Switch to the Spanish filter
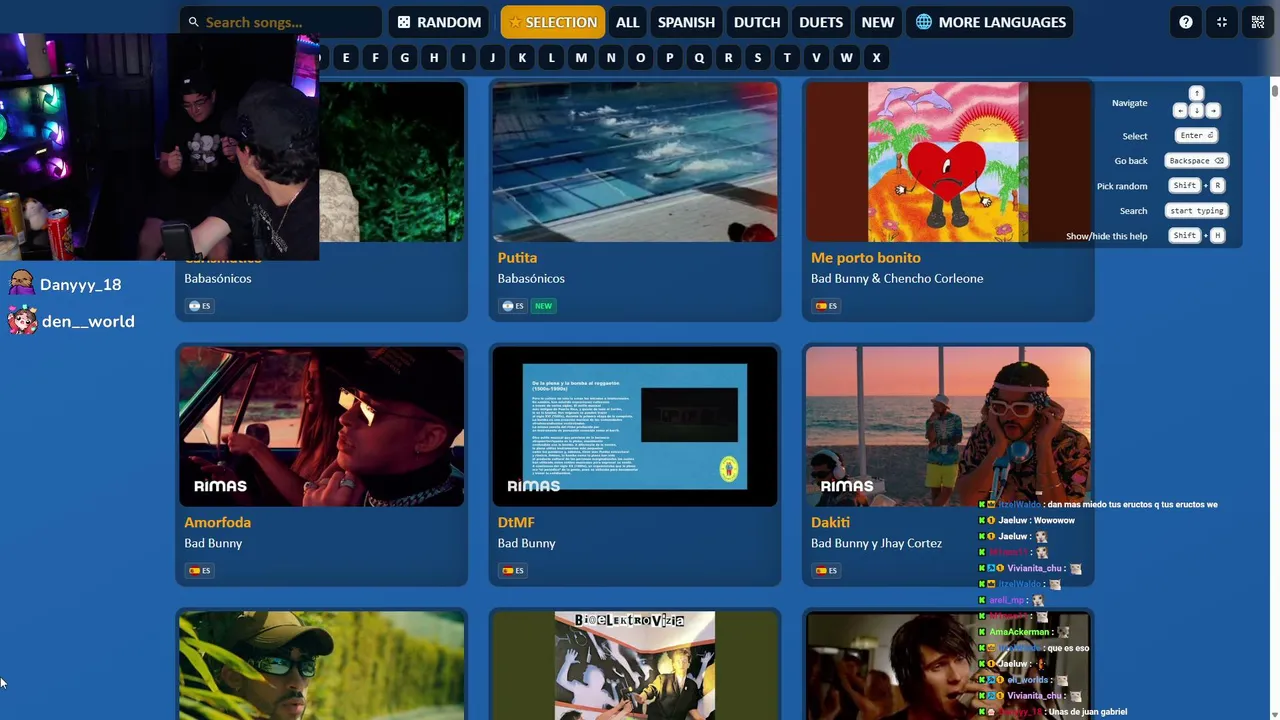Viewport: 1280px width, 720px height. 686,22
